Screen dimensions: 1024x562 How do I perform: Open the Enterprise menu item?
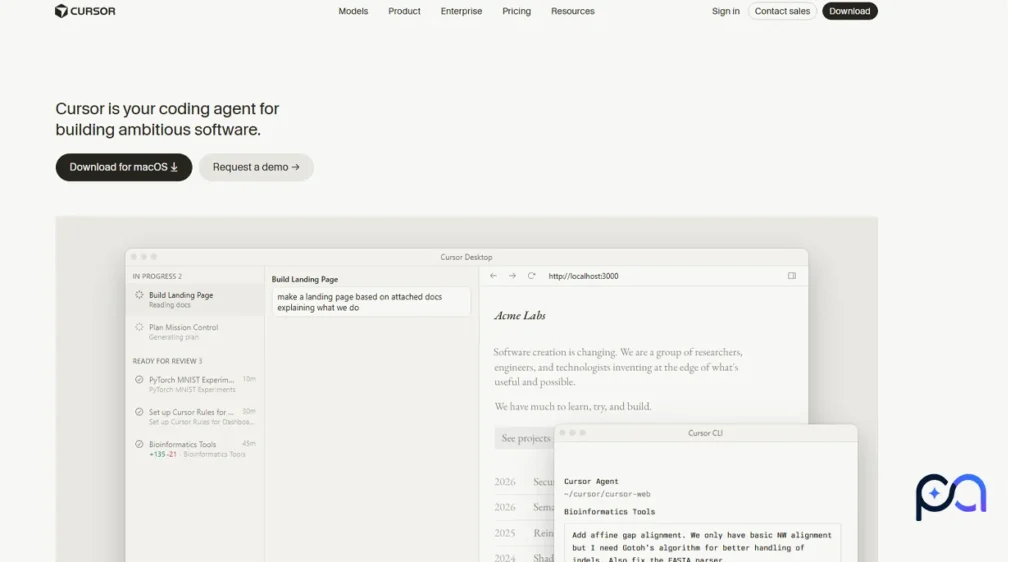(x=461, y=11)
